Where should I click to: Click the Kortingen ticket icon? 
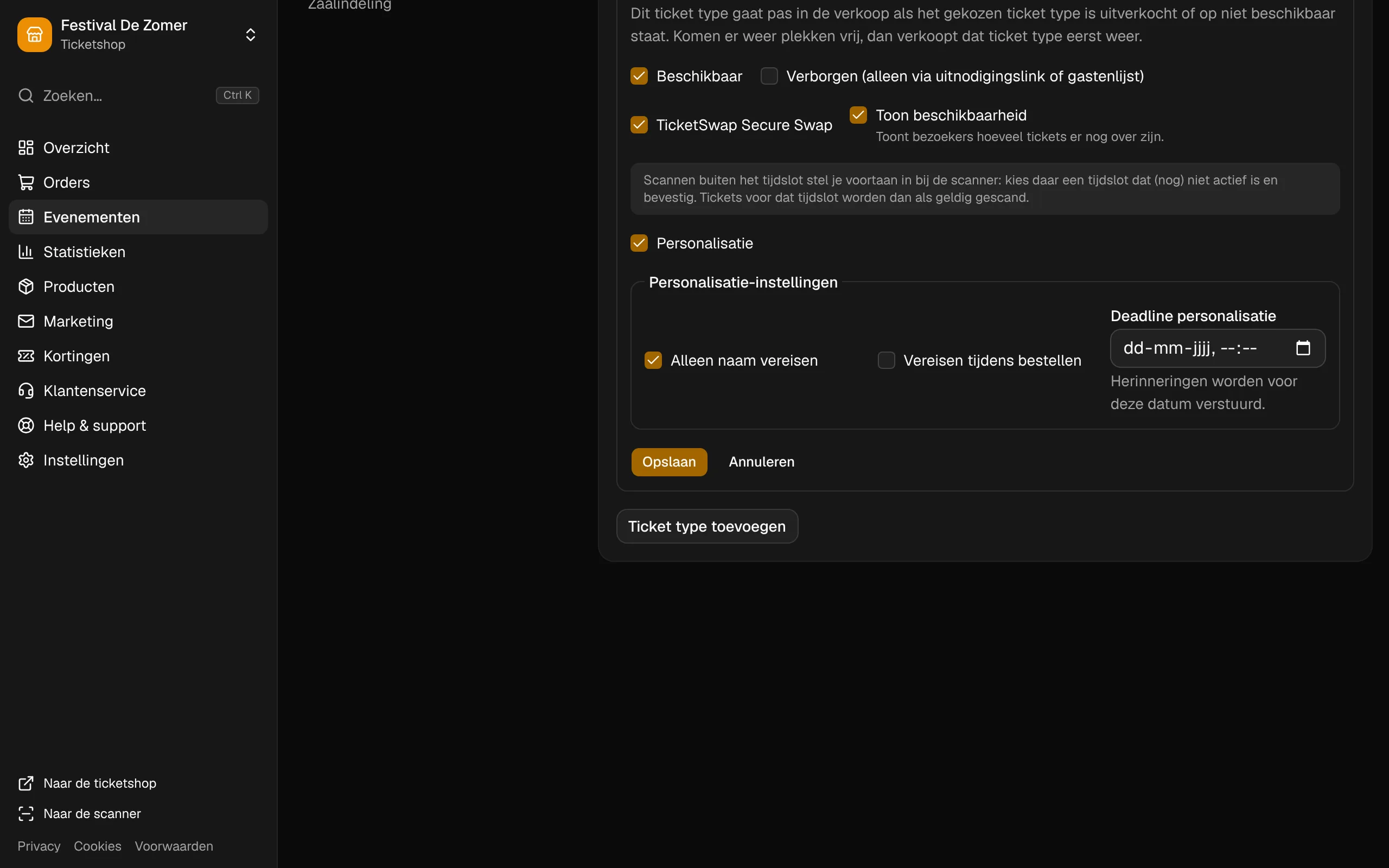[26, 356]
